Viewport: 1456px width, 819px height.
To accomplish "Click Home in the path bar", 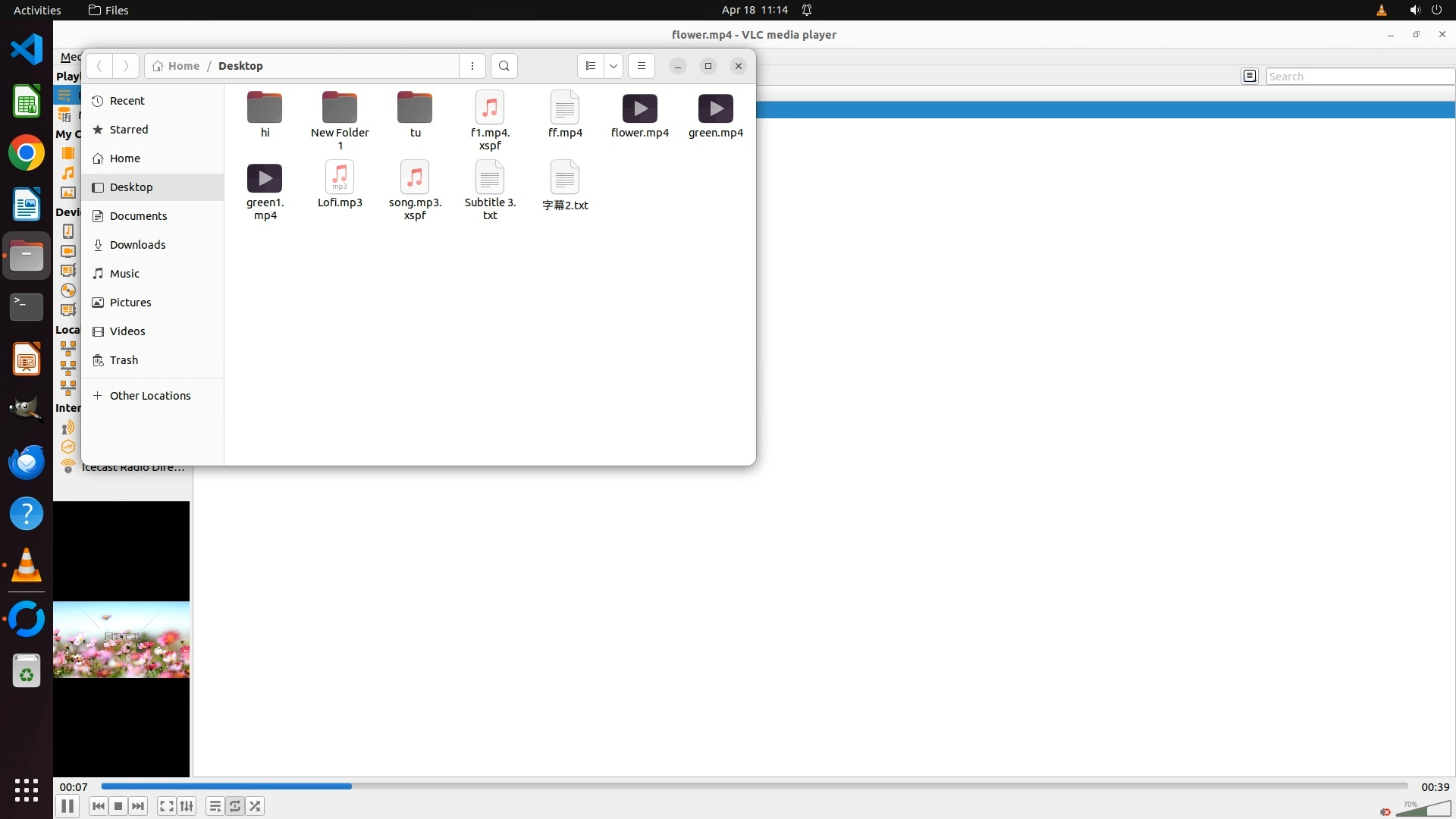I will [177, 66].
